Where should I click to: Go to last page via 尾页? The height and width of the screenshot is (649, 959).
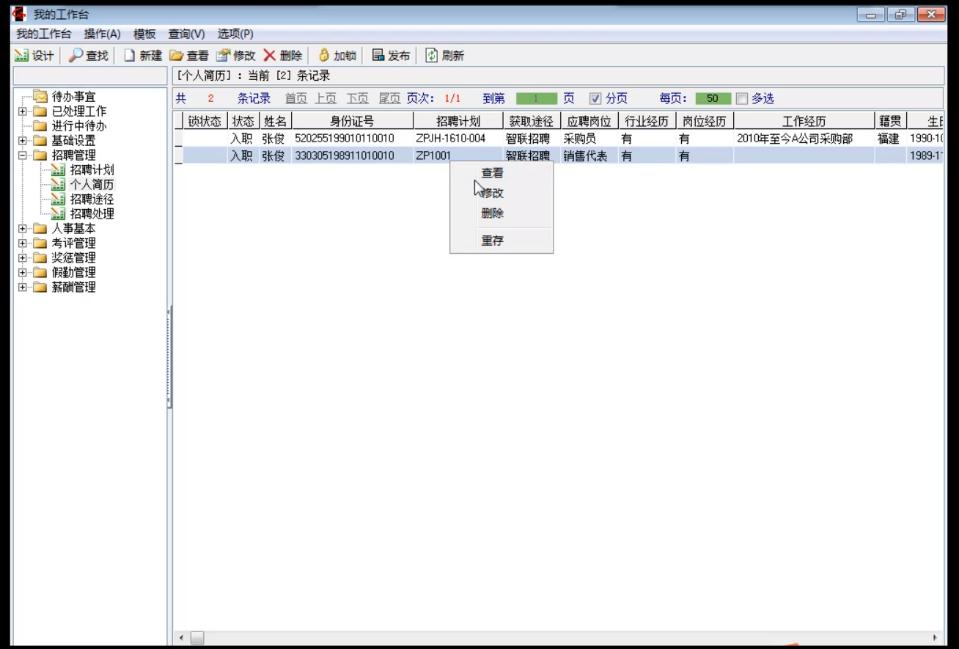click(390, 98)
